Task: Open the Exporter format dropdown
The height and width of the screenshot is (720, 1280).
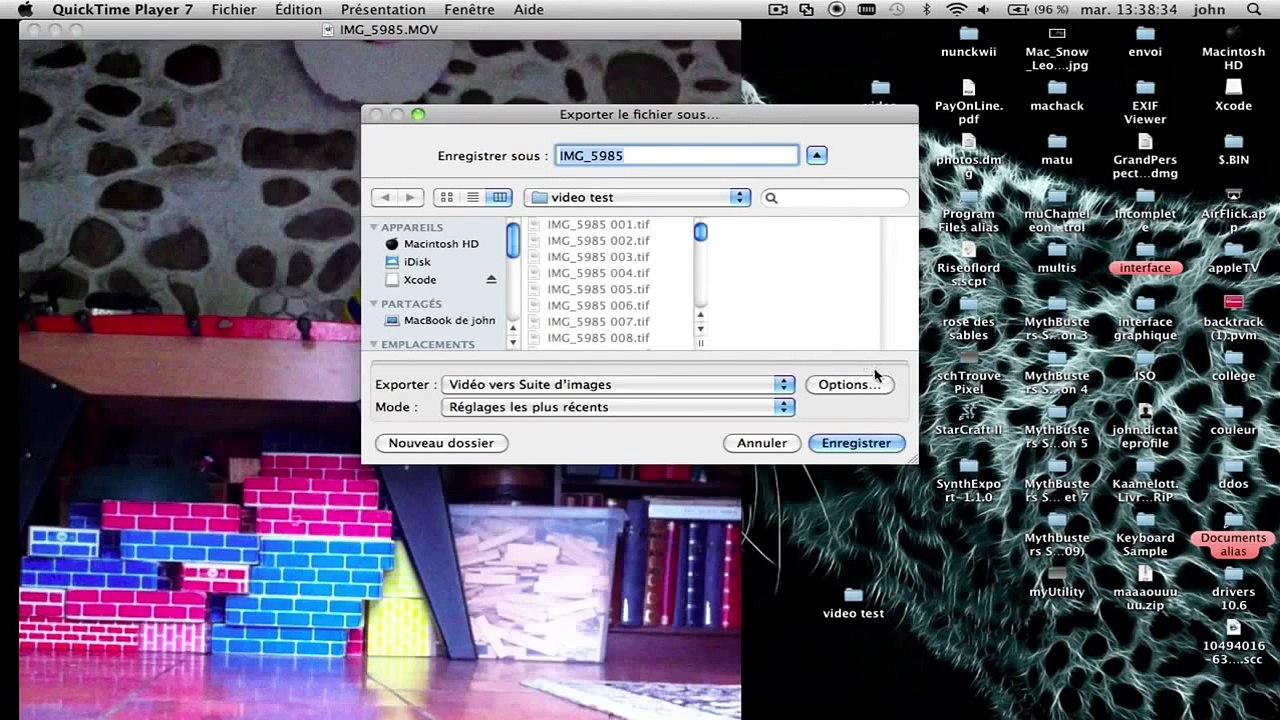Action: click(619, 385)
